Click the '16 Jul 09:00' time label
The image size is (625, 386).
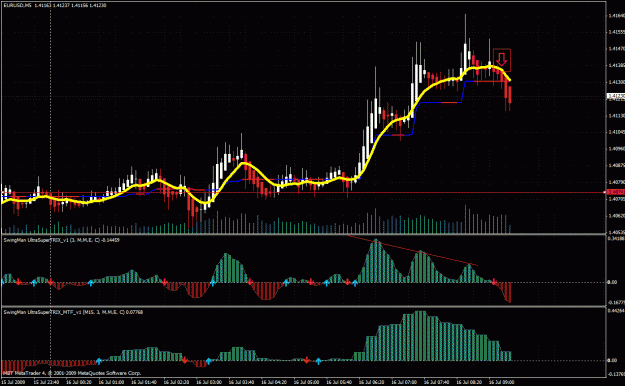tap(501, 382)
